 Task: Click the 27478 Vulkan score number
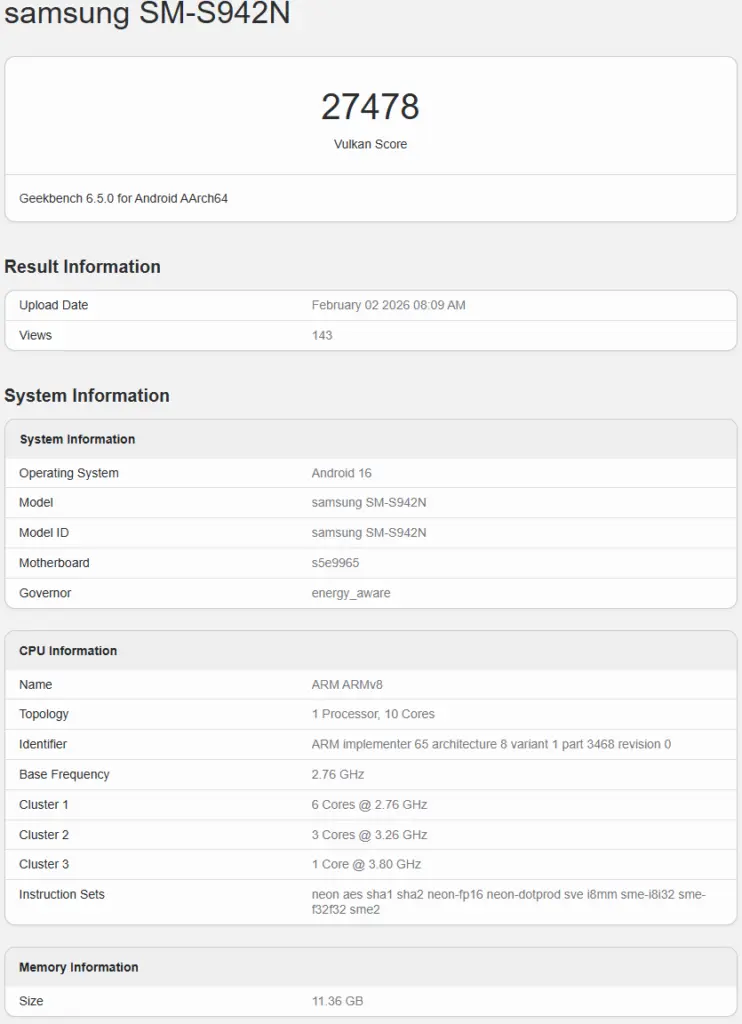370,107
